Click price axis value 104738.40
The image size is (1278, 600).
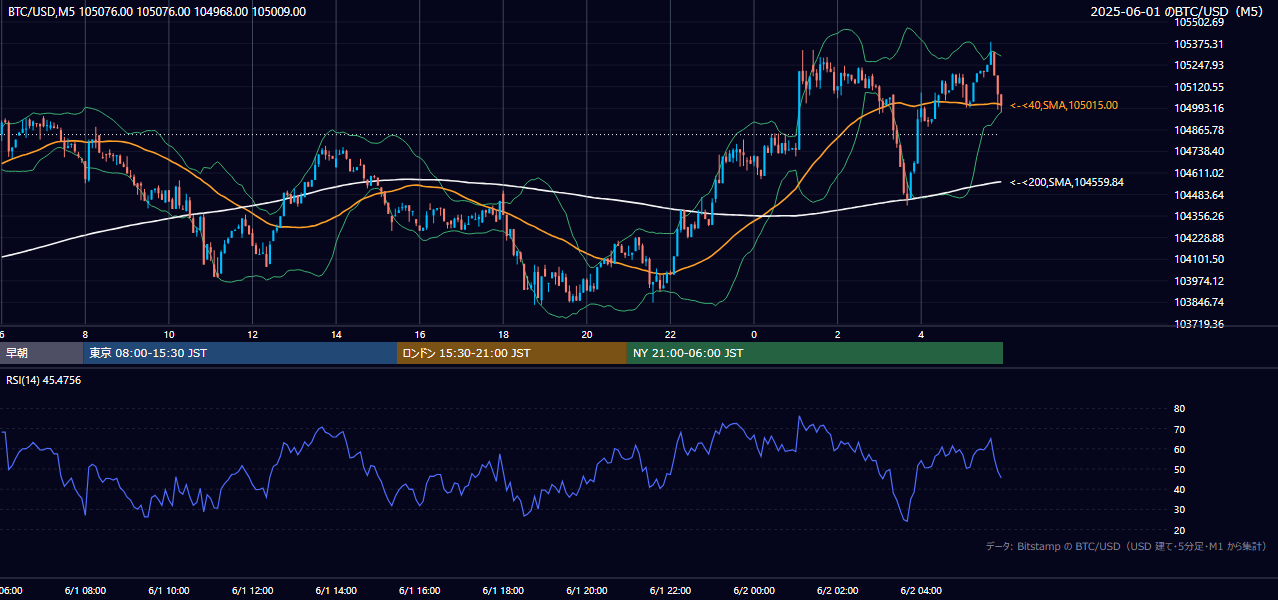[1199, 151]
